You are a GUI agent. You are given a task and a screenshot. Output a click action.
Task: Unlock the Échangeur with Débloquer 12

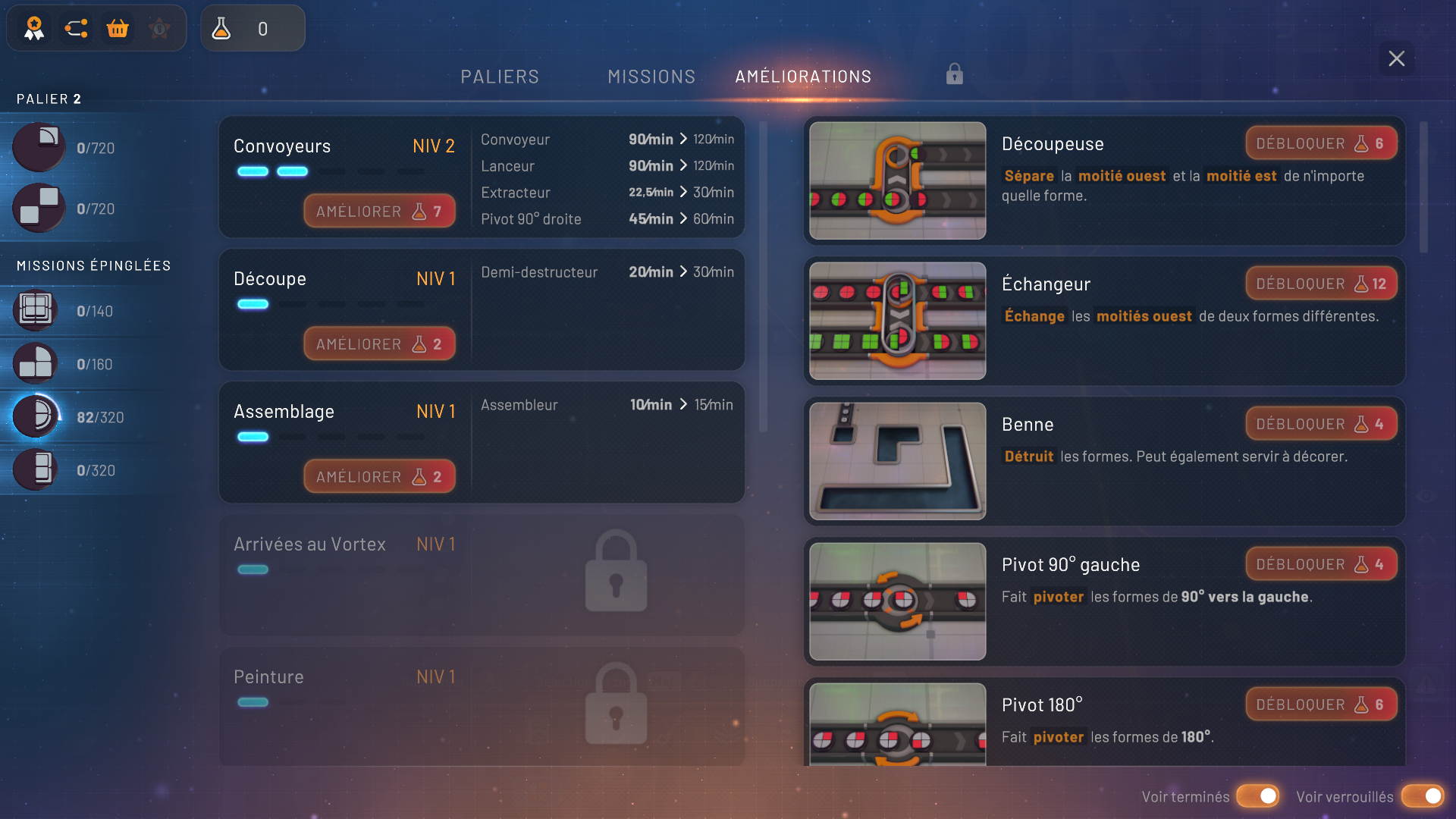click(x=1320, y=284)
